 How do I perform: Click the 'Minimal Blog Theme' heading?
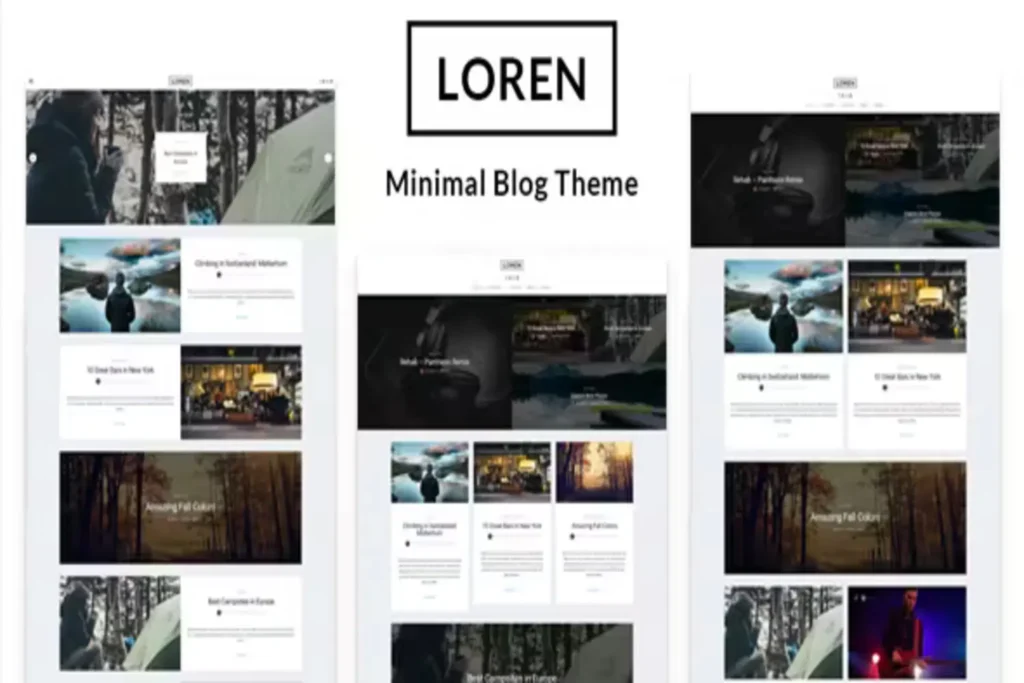tap(511, 184)
